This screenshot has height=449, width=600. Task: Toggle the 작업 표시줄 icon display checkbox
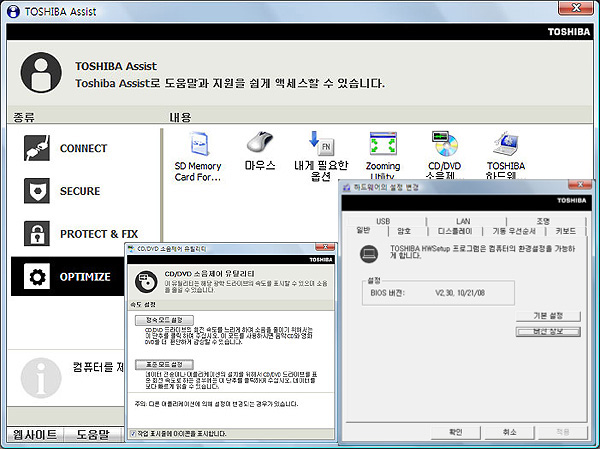(133, 434)
